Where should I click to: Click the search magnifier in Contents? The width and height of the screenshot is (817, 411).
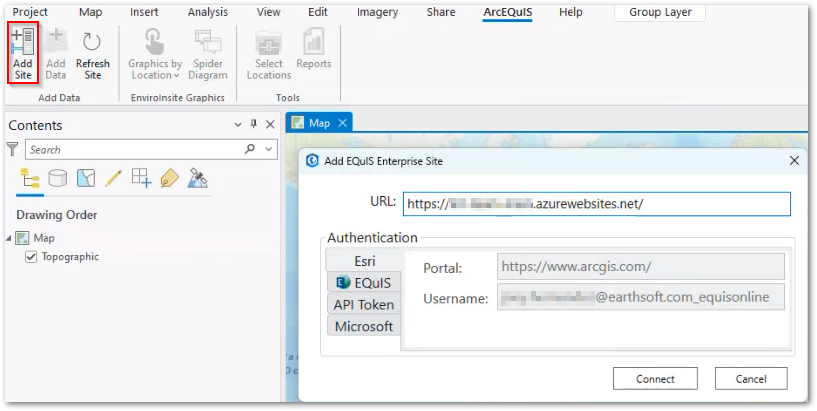(x=250, y=149)
